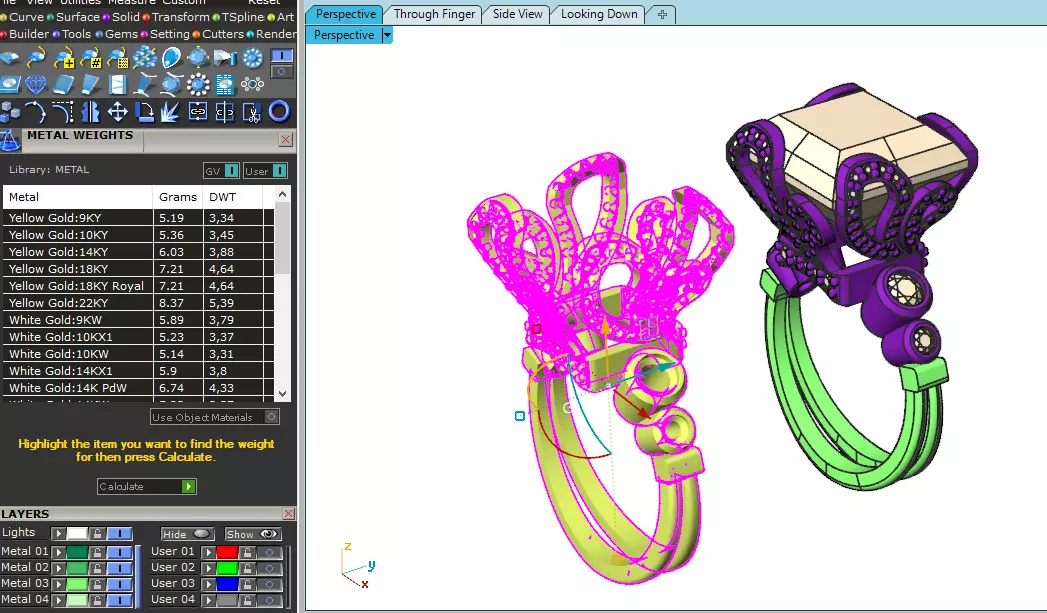The width and height of the screenshot is (1047, 613).
Task: Click the Show layers button
Action: (x=252, y=534)
